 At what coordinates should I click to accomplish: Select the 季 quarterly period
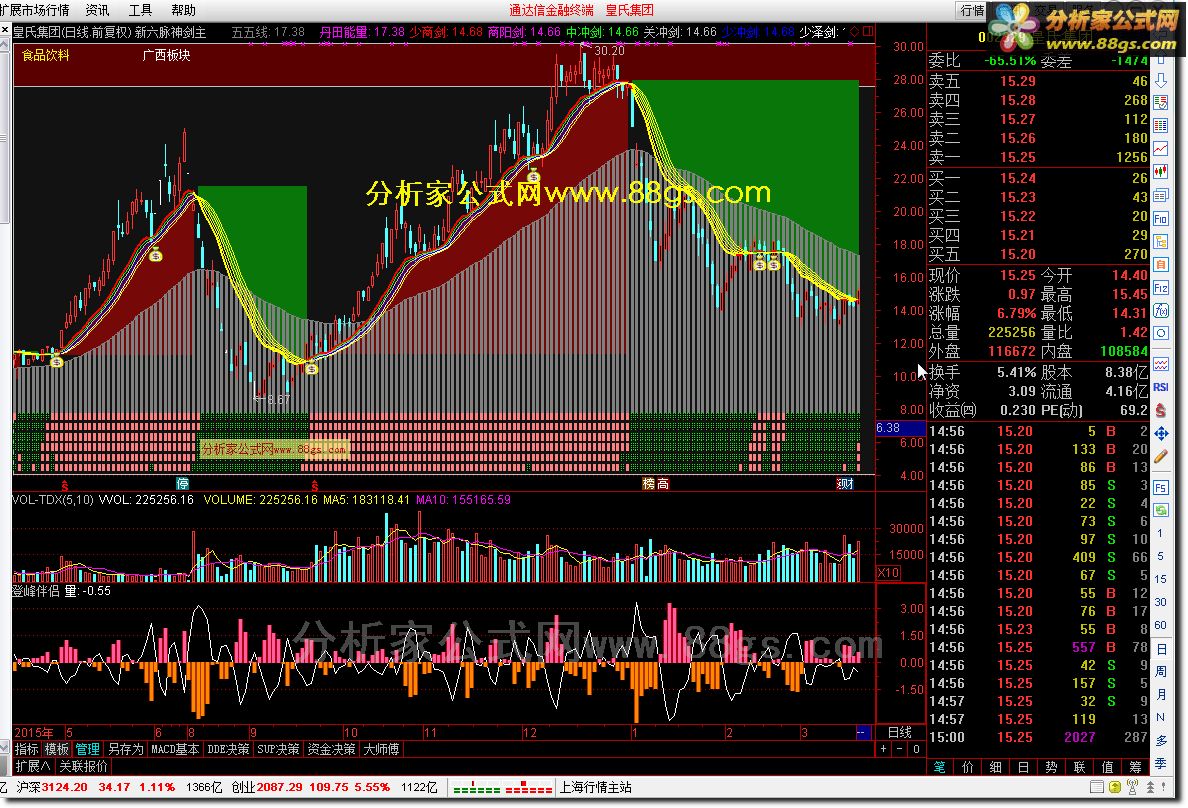(x=1160, y=763)
